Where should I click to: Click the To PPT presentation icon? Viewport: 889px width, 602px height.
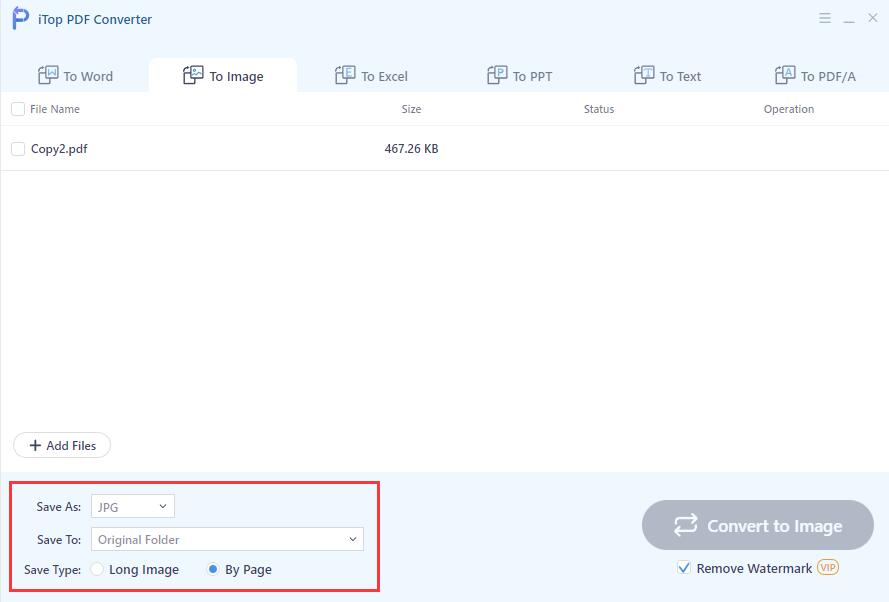coord(497,75)
